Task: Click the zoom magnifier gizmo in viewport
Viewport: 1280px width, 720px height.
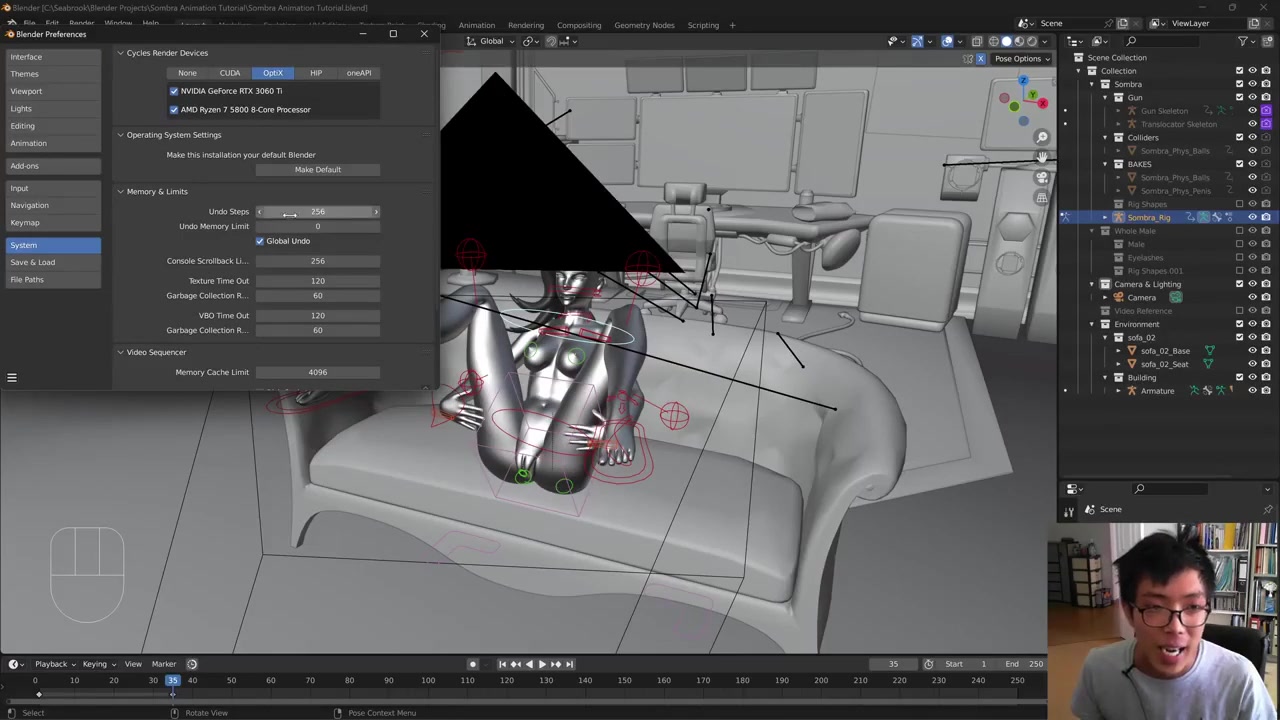Action: 1042,137
